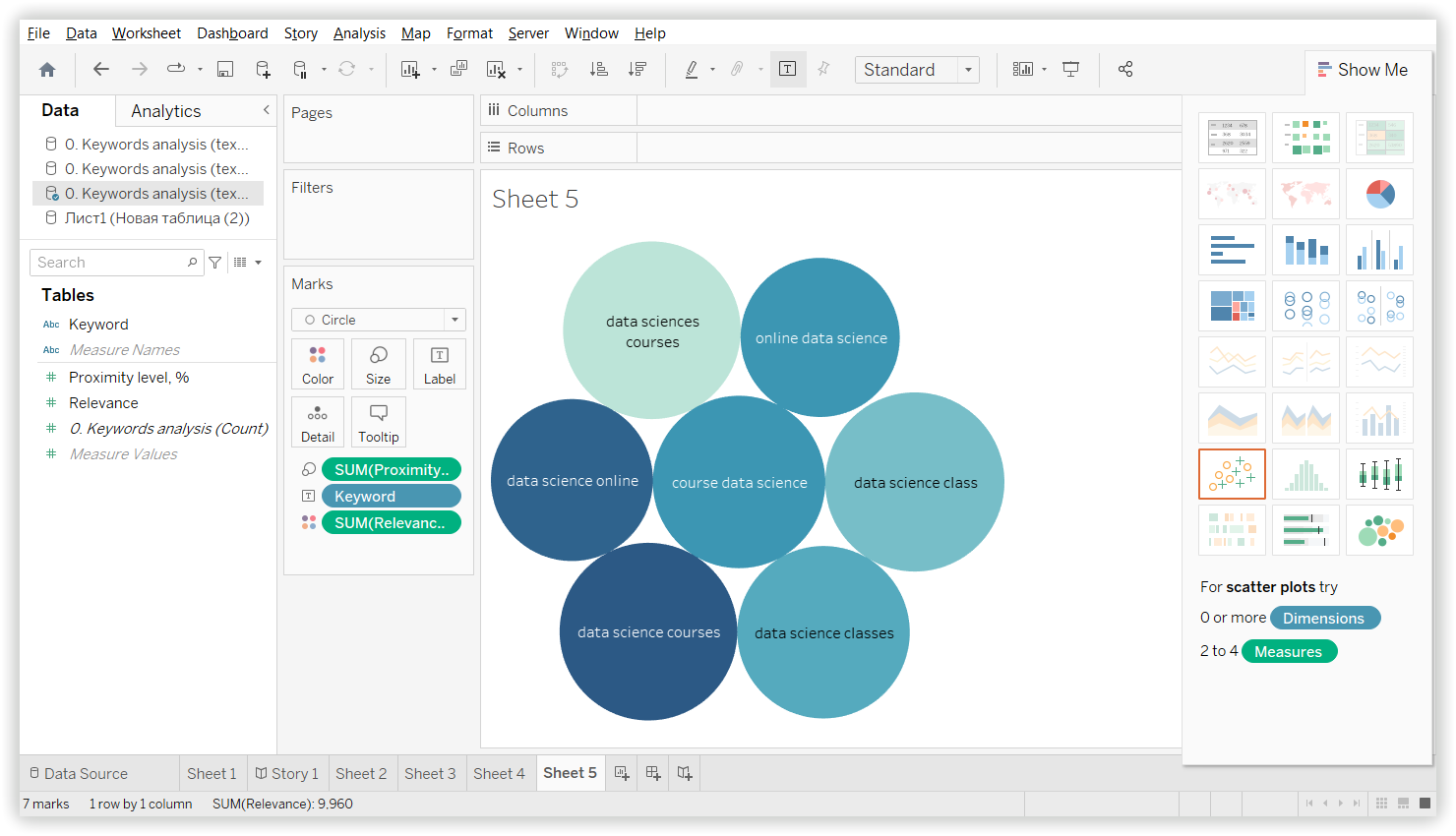Choose the packed bubbles chart in Show Me
1456x836 pixels.
point(1379,531)
